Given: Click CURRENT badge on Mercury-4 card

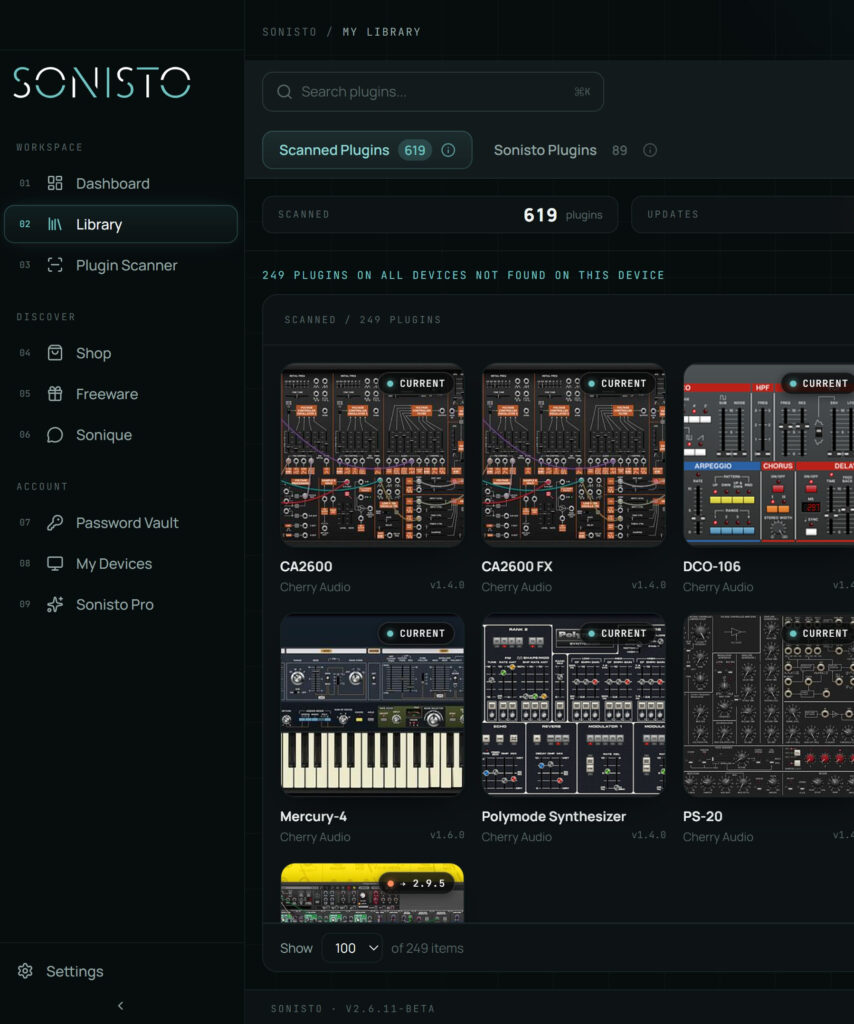Looking at the screenshot, I should click(x=416, y=633).
